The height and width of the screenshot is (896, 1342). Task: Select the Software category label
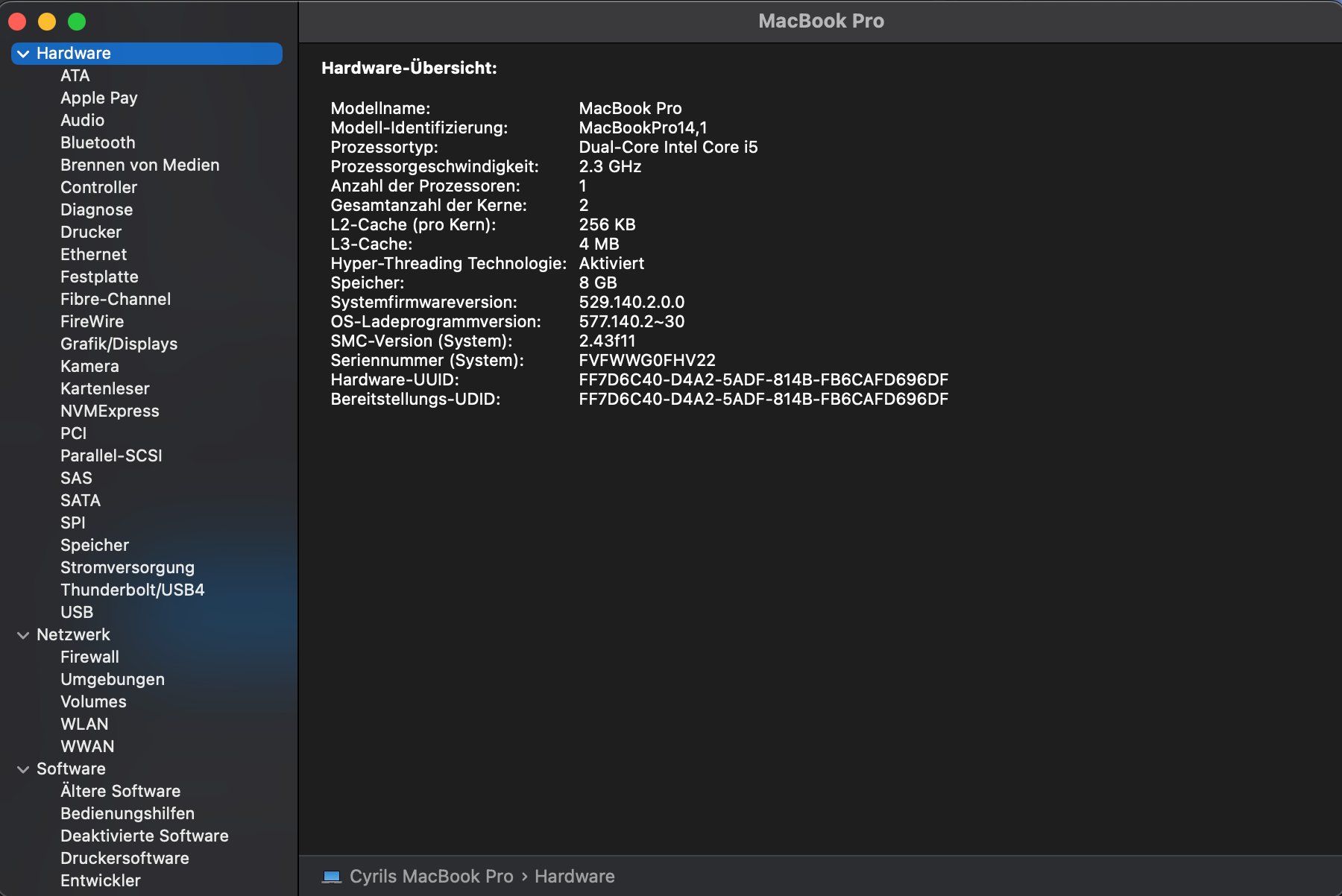[72, 769]
